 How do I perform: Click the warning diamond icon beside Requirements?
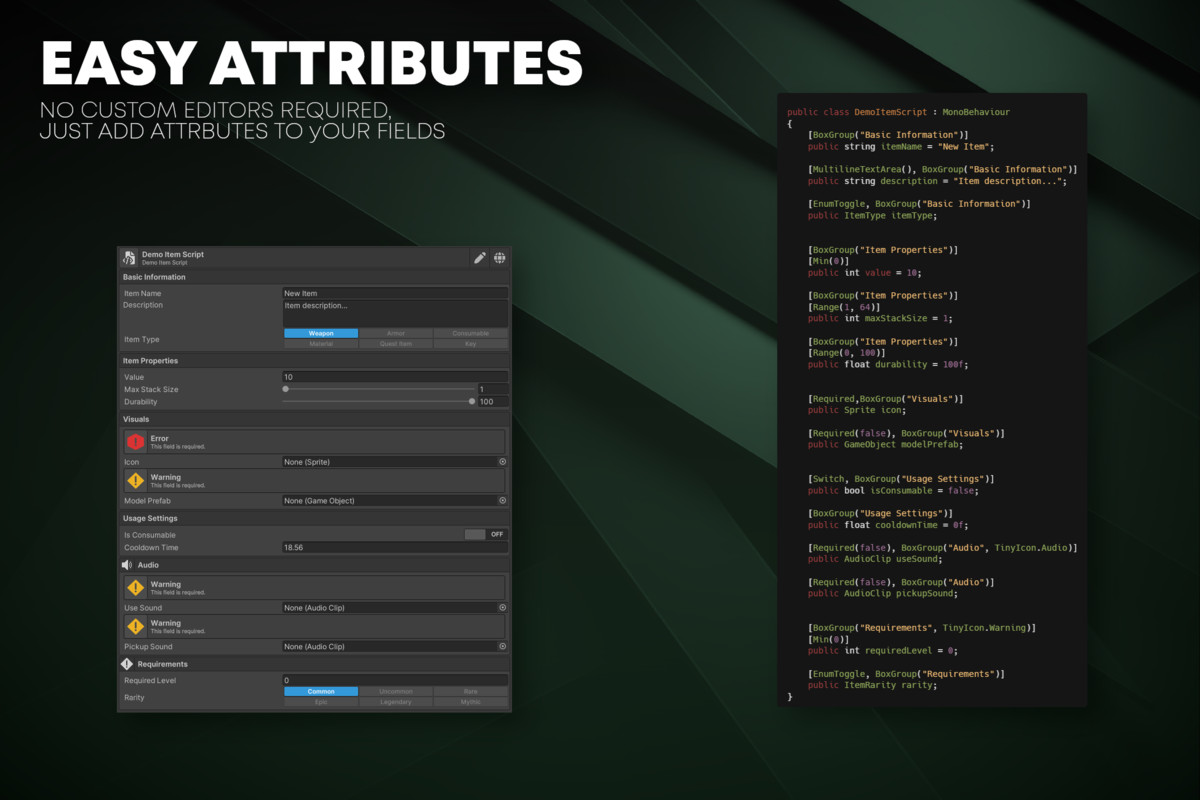(x=127, y=664)
